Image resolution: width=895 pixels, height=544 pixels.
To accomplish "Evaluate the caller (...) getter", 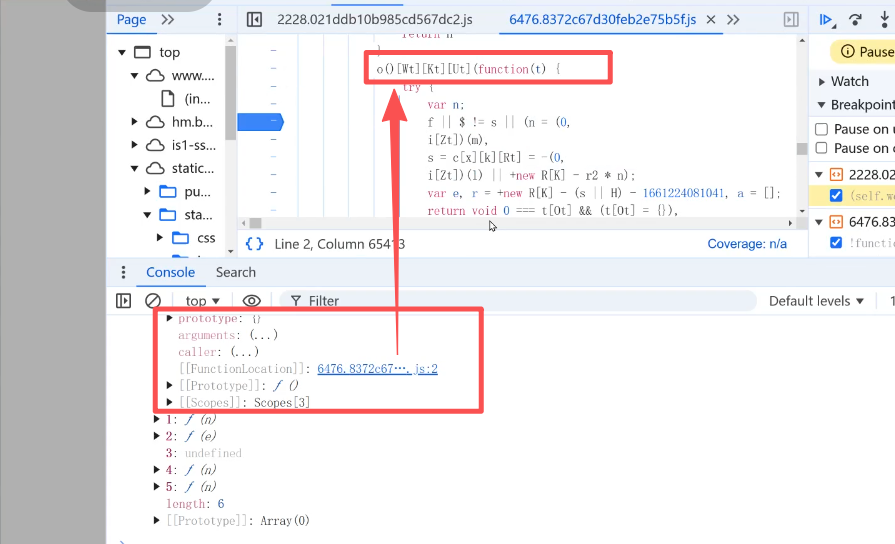I will [244, 352].
